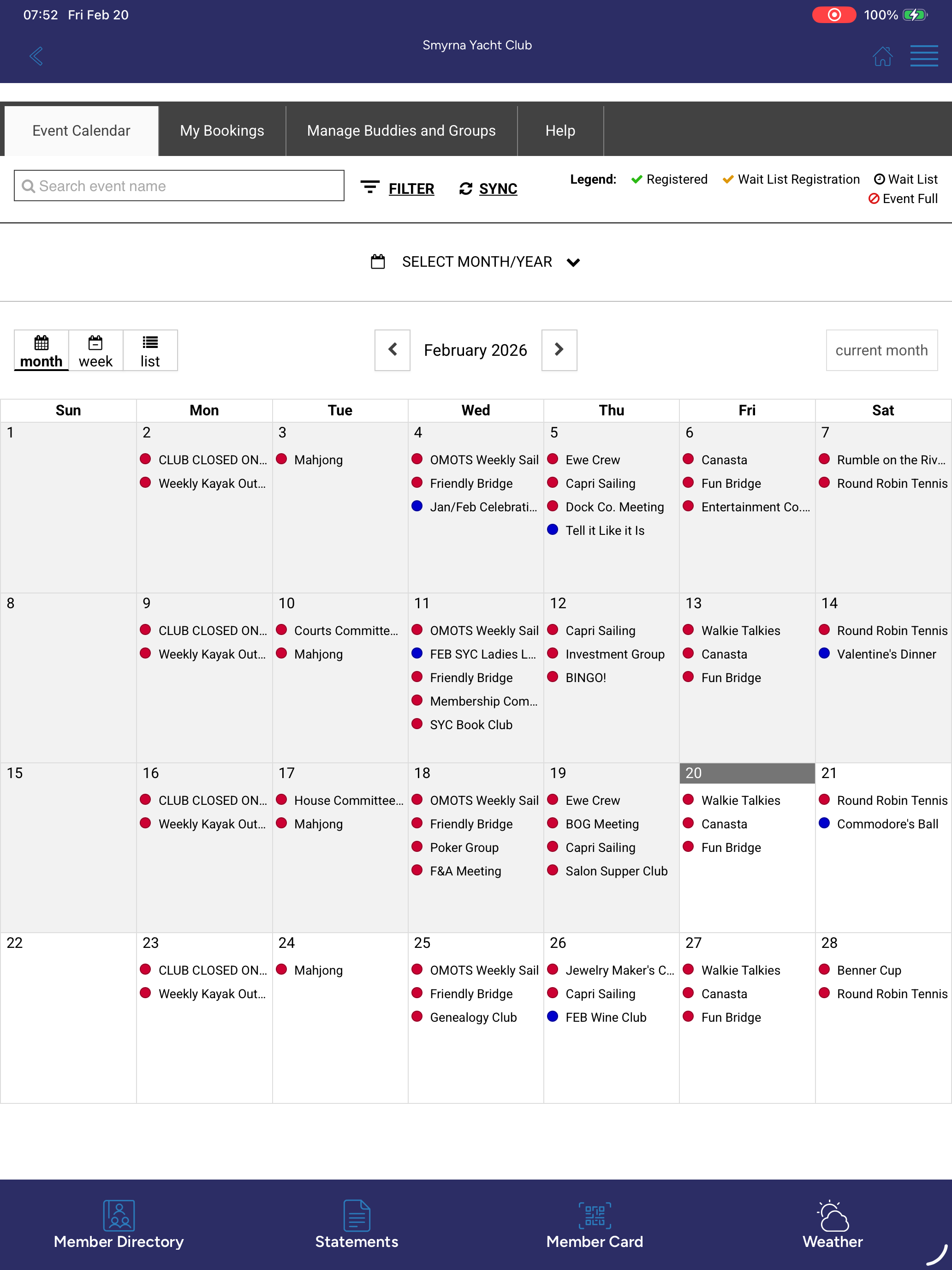Tap the battery status icon
This screenshot has width=952, height=1270.
915,14
